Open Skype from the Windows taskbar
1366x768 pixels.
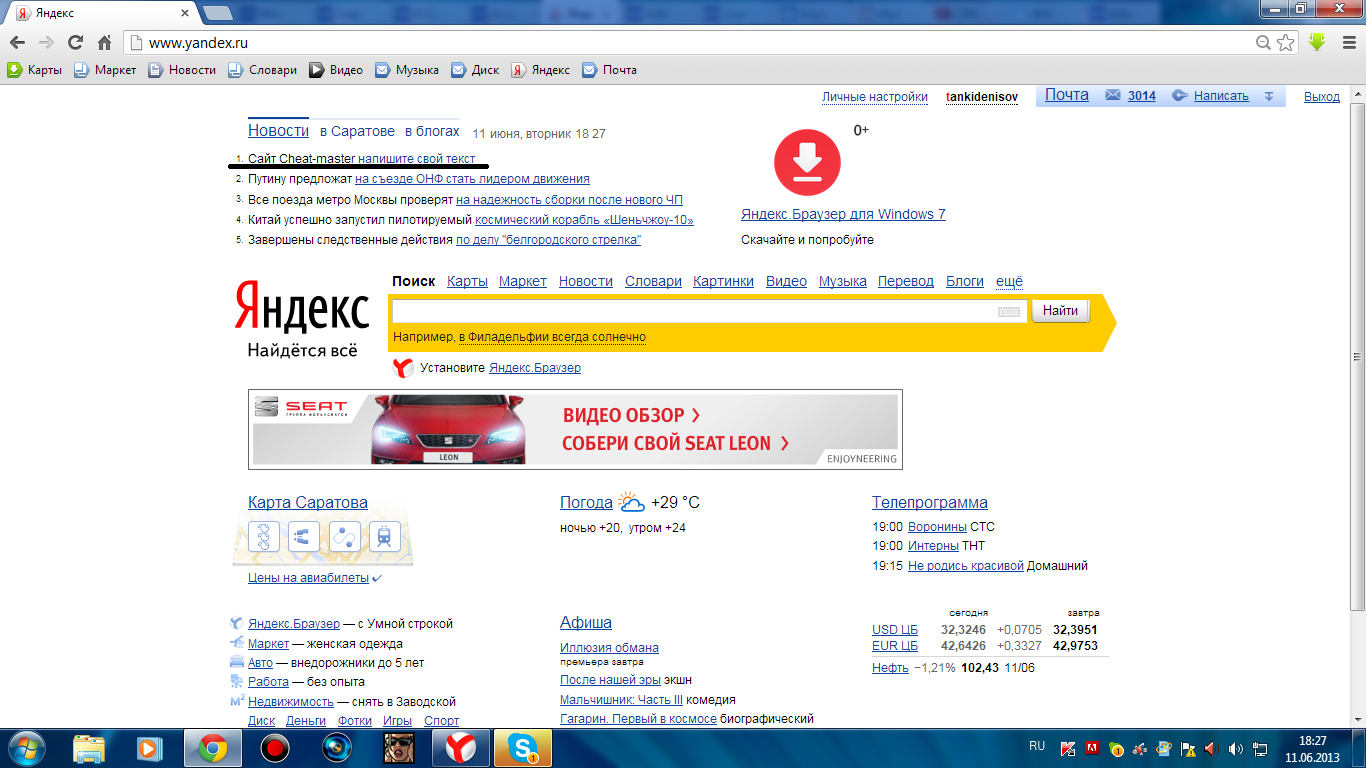pos(522,747)
